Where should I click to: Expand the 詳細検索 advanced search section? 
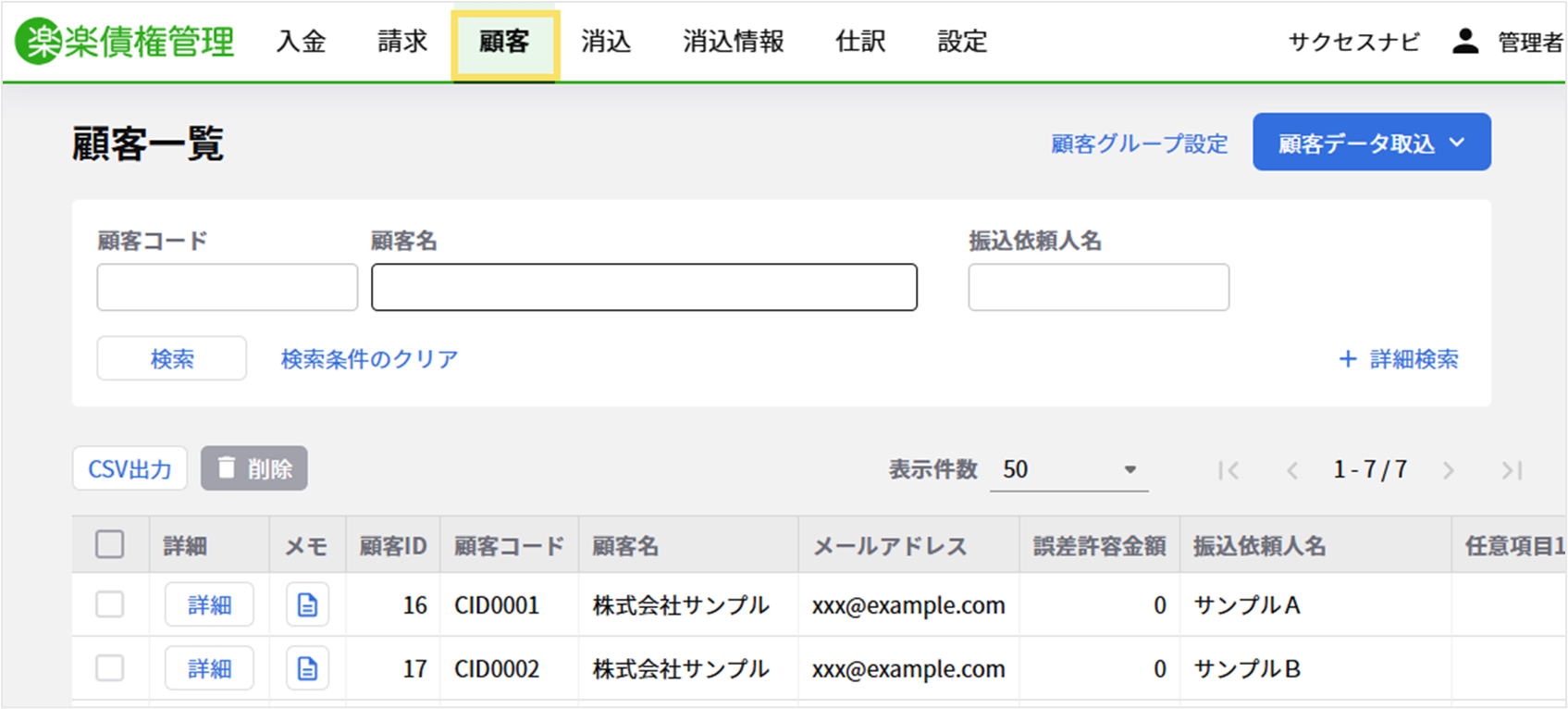(1399, 359)
